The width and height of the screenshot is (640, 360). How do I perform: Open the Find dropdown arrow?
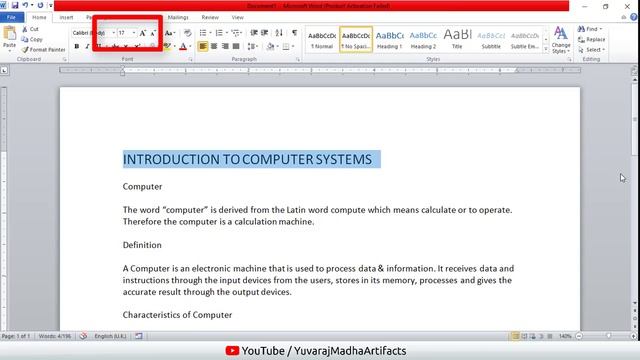pos(601,29)
